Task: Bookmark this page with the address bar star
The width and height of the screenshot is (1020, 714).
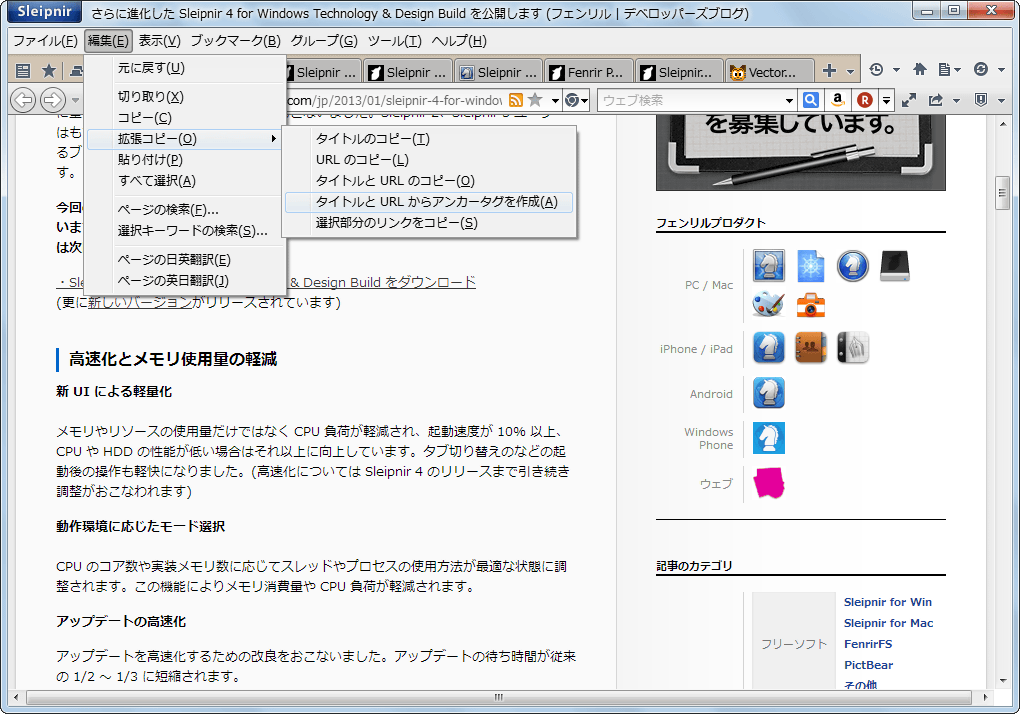Action: coord(535,99)
